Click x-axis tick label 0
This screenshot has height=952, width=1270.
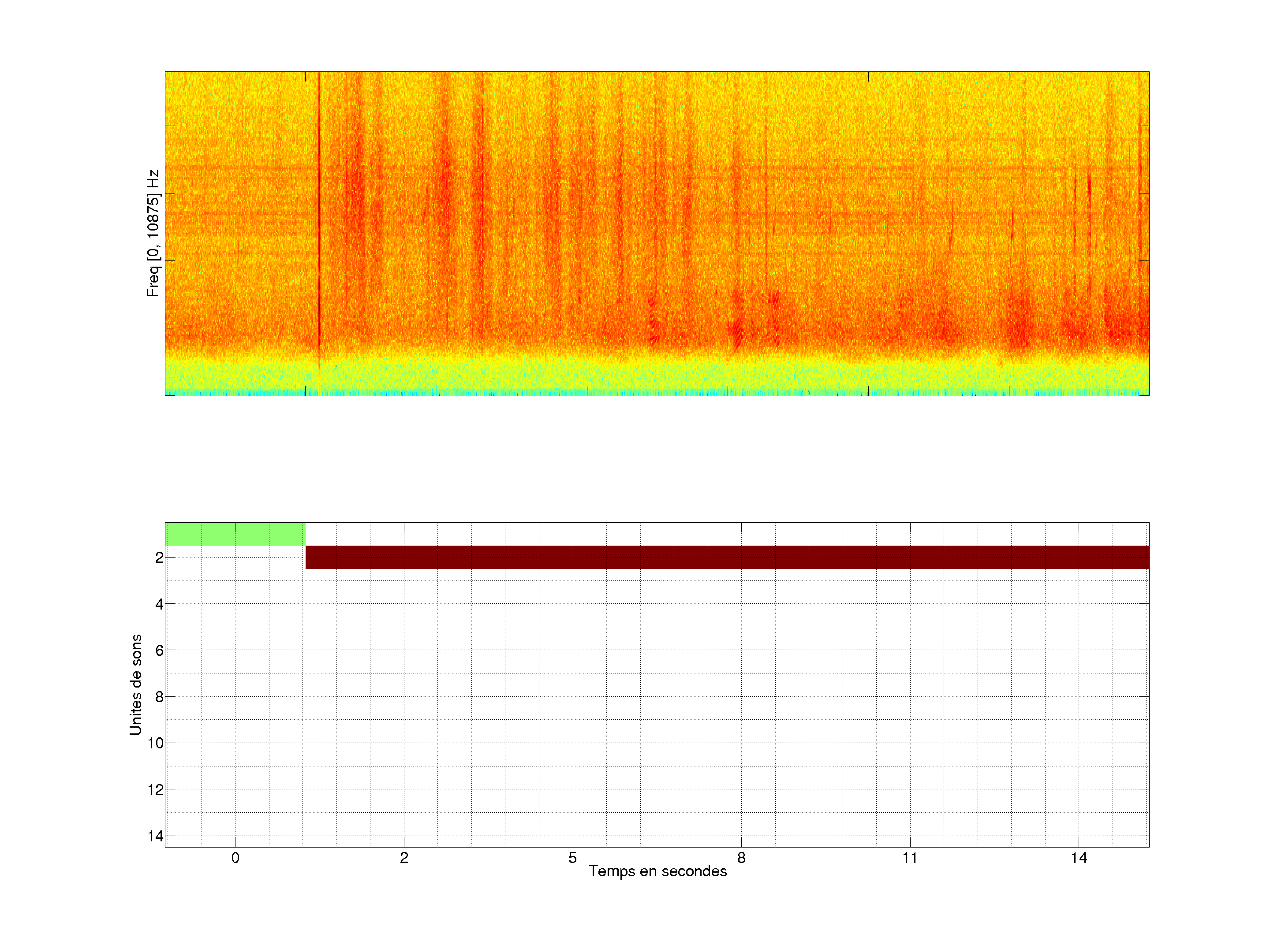235,858
